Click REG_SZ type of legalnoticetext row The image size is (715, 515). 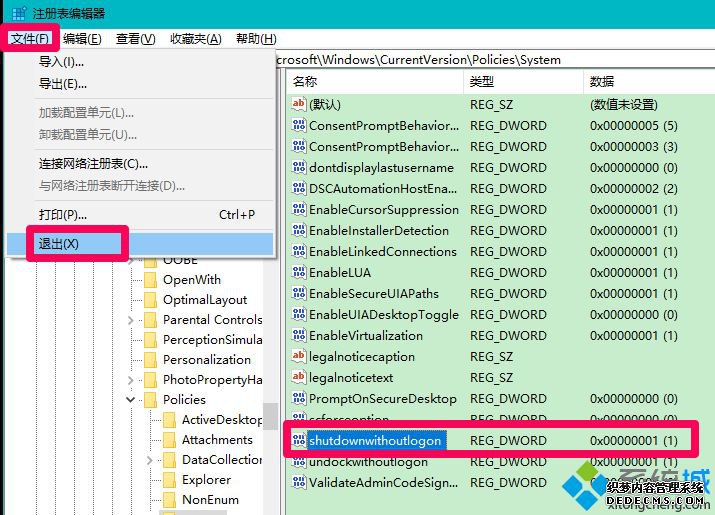491,377
